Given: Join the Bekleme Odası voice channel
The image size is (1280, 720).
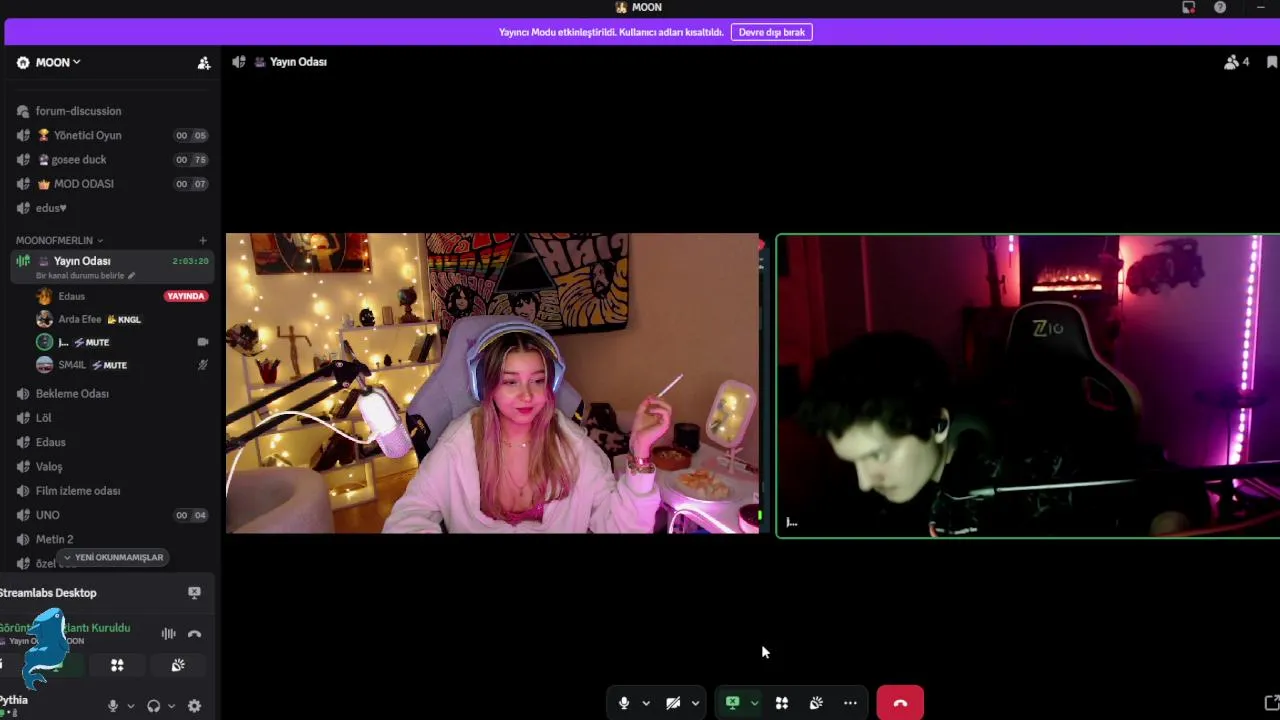Looking at the screenshot, I should point(72,394).
